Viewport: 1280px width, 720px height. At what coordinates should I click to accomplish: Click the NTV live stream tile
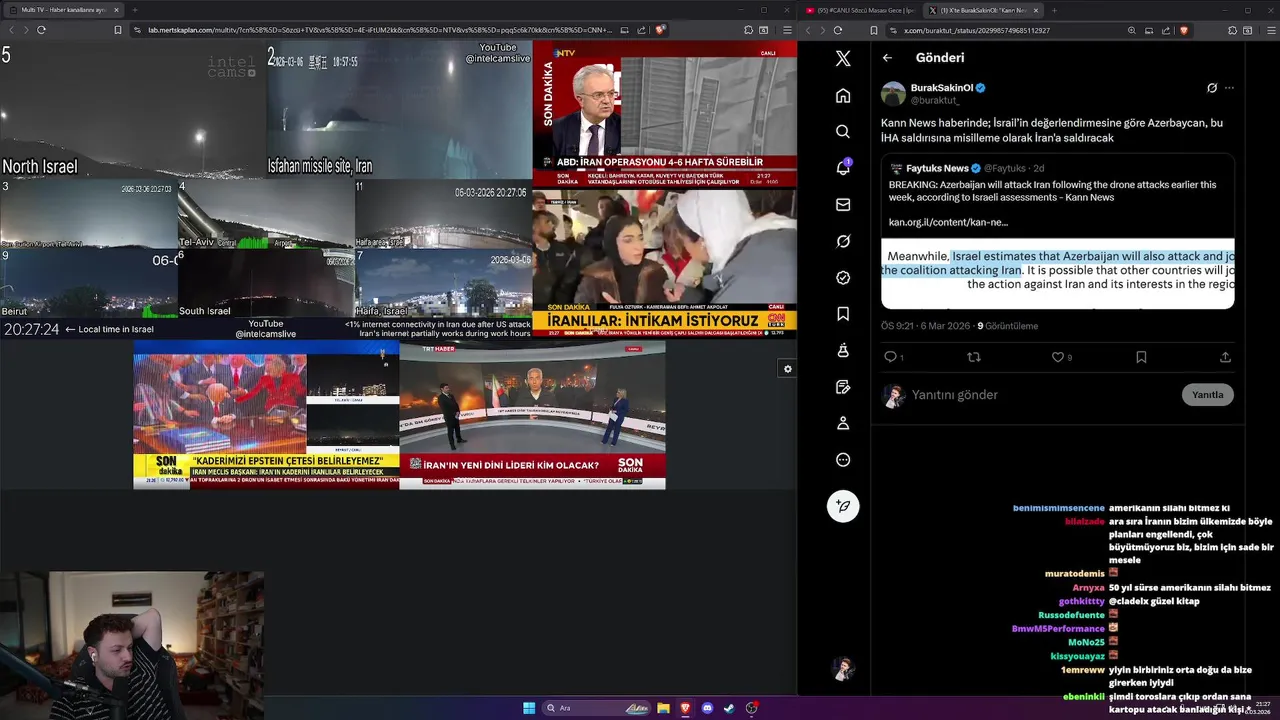click(x=664, y=114)
